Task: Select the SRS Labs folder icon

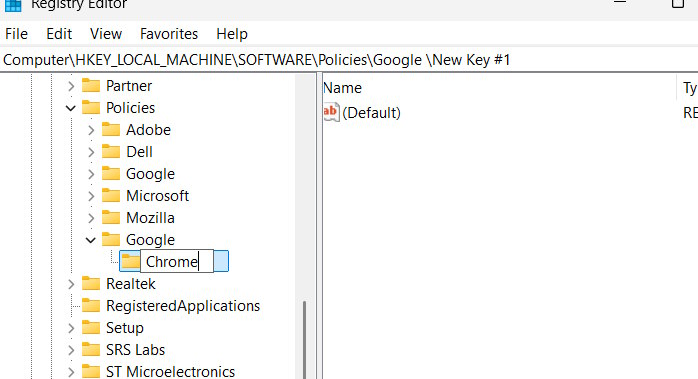Action: pos(91,350)
